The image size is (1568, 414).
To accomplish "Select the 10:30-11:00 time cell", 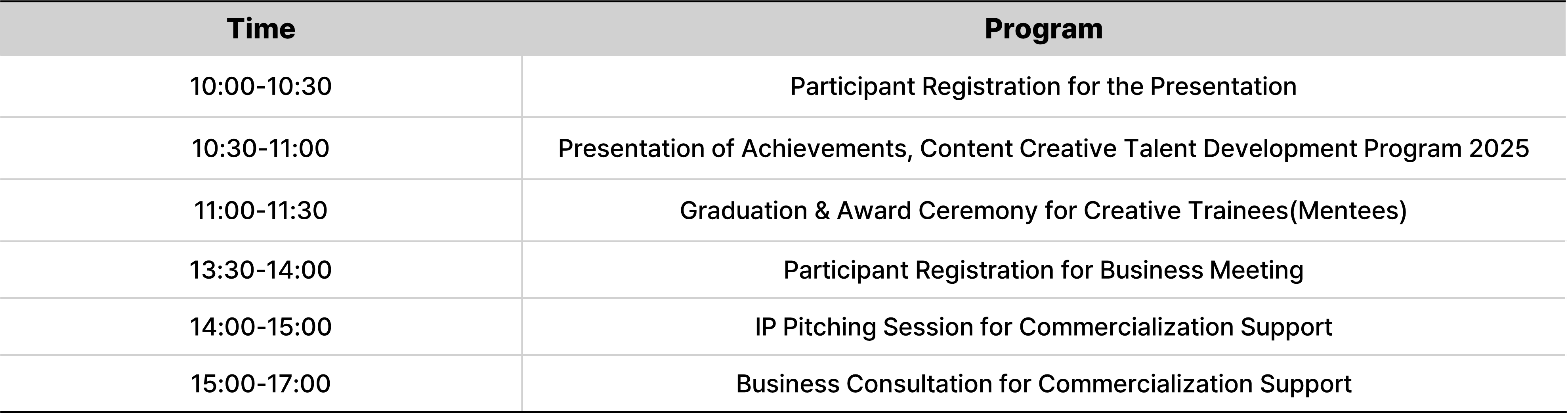I will 260,148.
